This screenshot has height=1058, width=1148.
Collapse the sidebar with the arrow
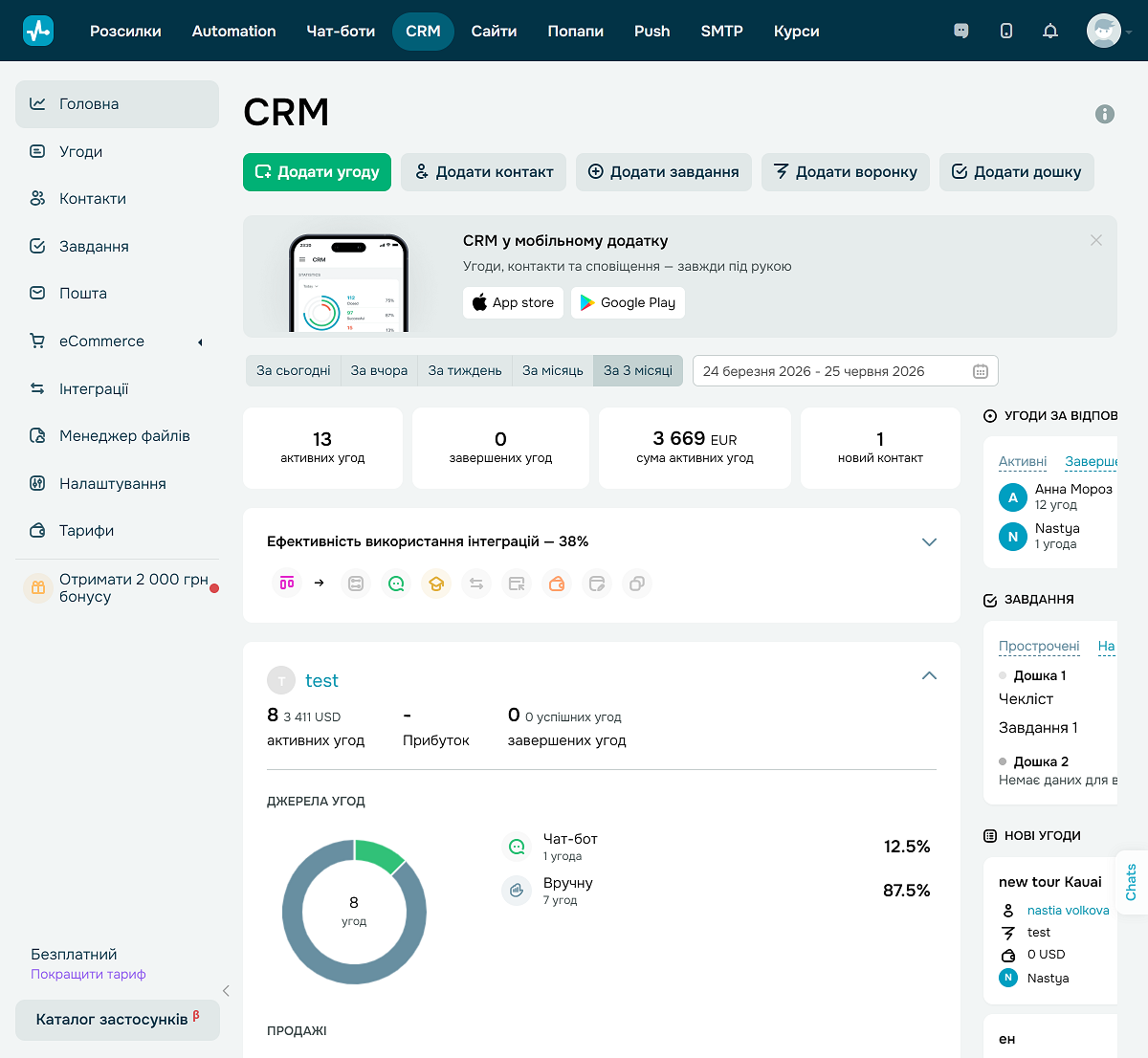click(226, 991)
